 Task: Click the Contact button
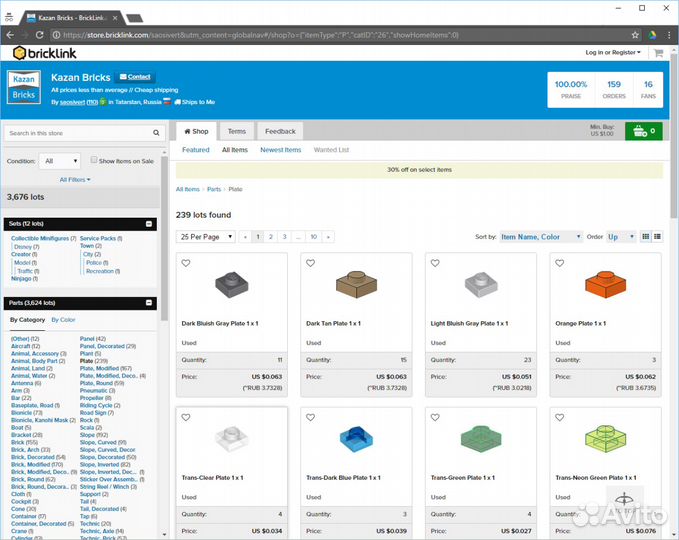[x=135, y=77]
